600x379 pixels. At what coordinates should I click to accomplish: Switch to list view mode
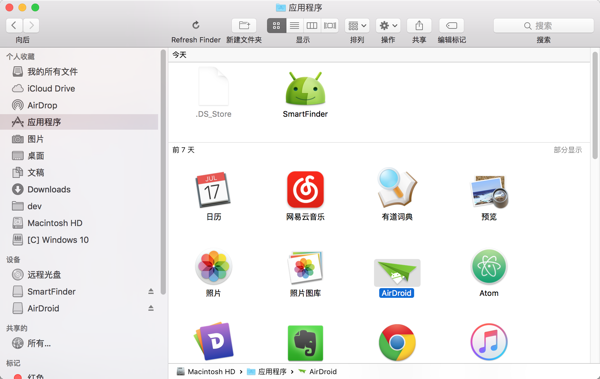coord(294,26)
